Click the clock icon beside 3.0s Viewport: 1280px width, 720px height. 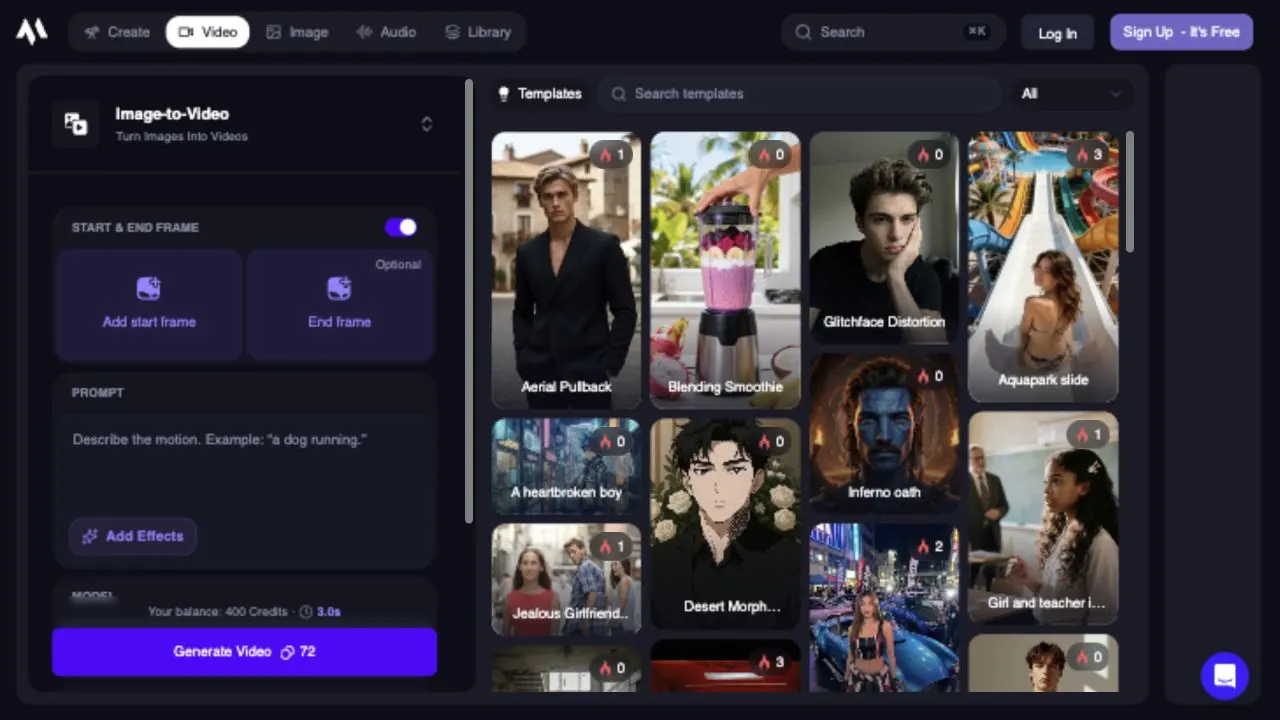[306, 611]
